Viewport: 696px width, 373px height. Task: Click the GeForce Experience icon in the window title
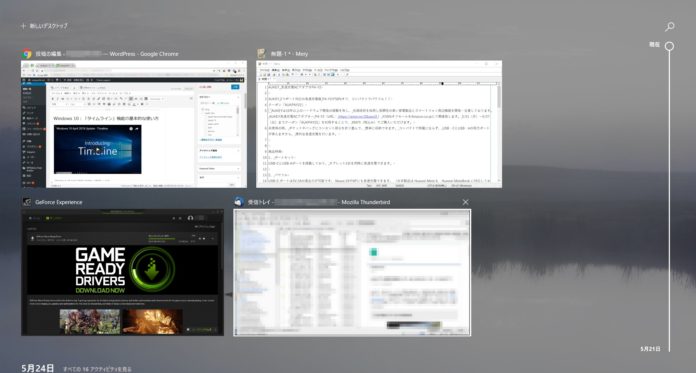pos(27,202)
